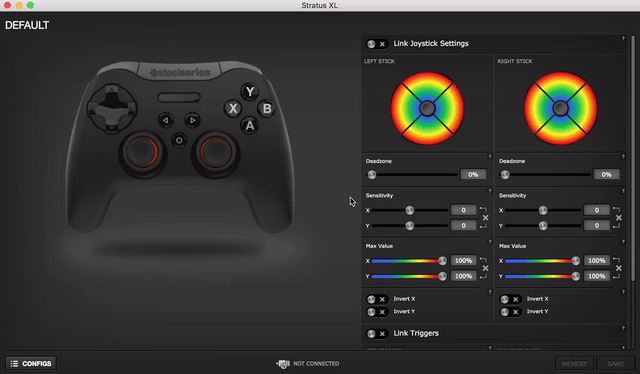Click the controller's center home circle button

[x=179, y=140]
